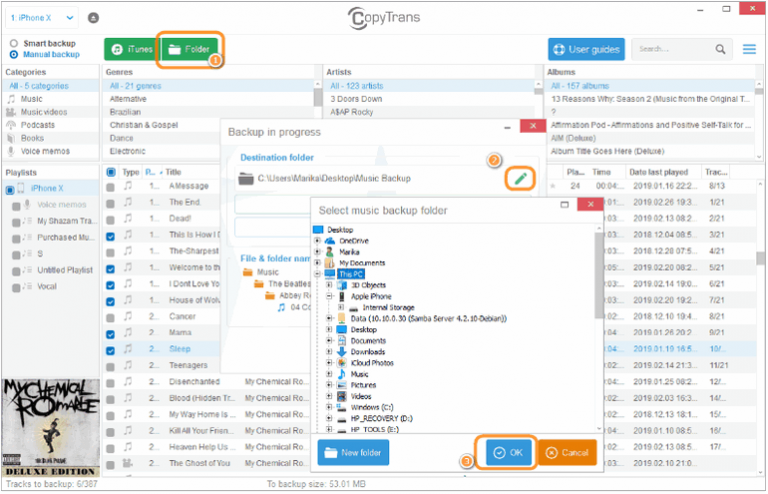Select the Music videos category
Image resolution: width=768 pixels, height=494 pixels.
pos(45,112)
